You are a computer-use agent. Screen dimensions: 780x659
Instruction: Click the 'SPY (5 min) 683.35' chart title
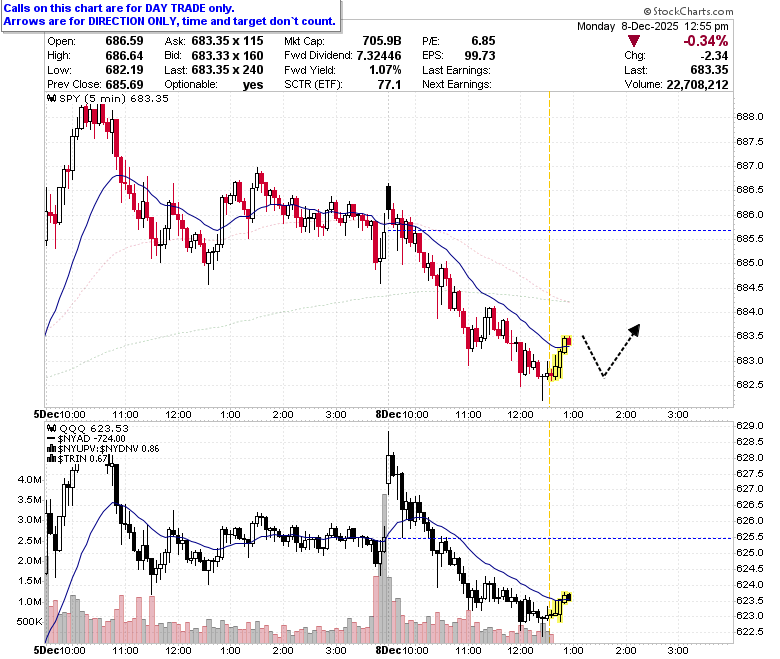(x=114, y=98)
